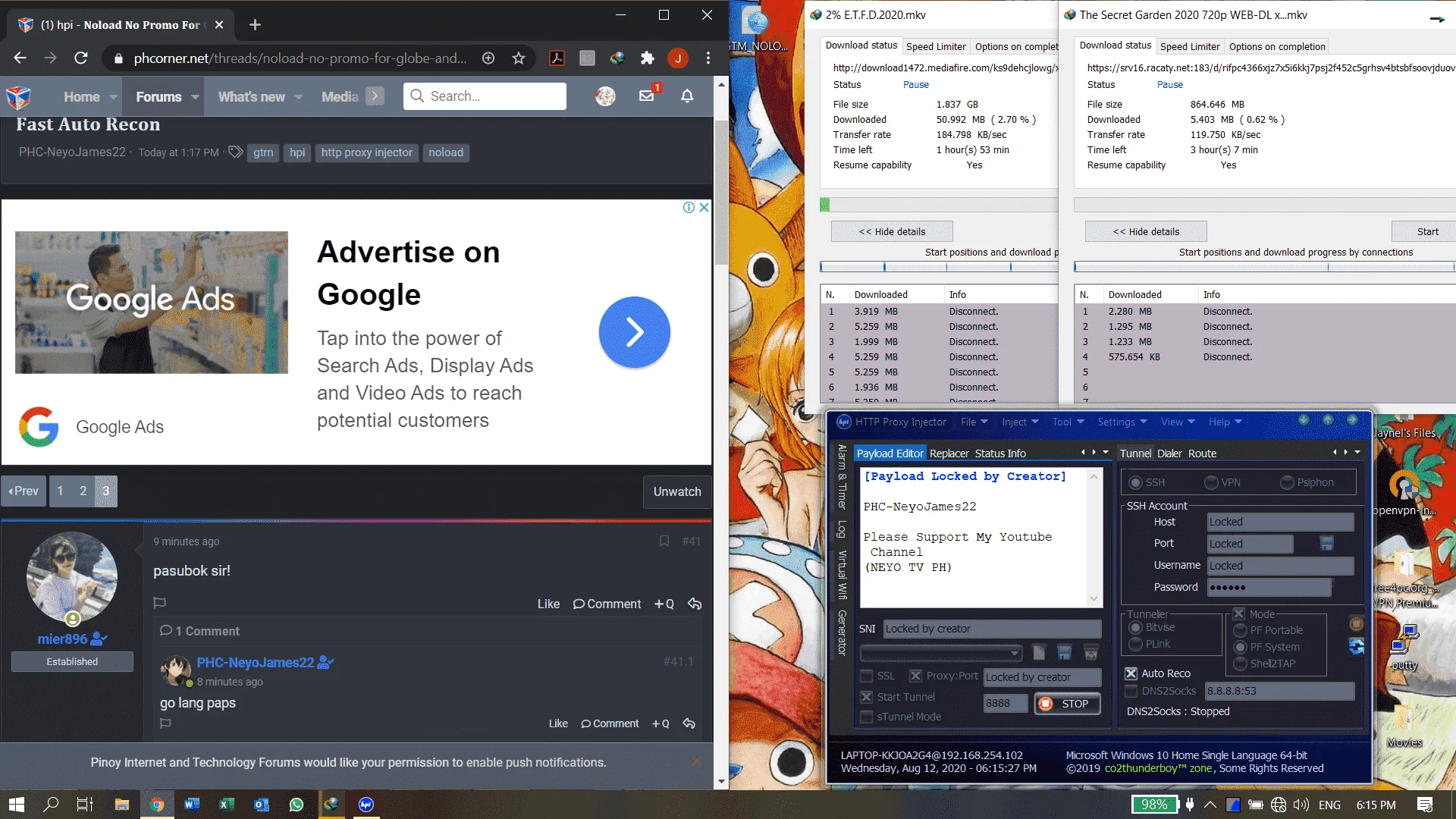The width and height of the screenshot is (1456, 819).
Task: Open the HTTP Proxy Injector taskbar icon
Action: point(366,805)
